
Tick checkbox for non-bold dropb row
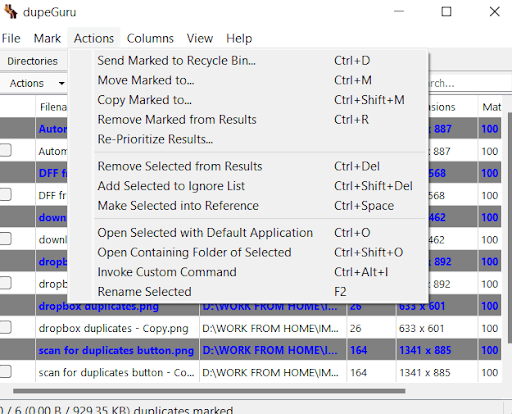pyautogui.click(x=5, y=283)
